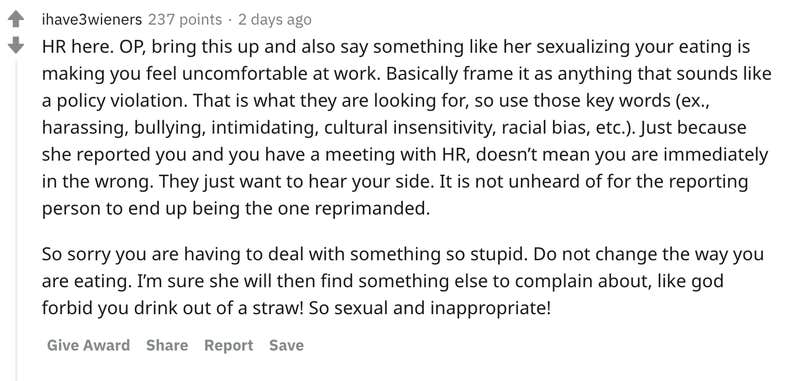Upvote the comment by ihave3wieners

pyautogui.click(x=16, y=20)
